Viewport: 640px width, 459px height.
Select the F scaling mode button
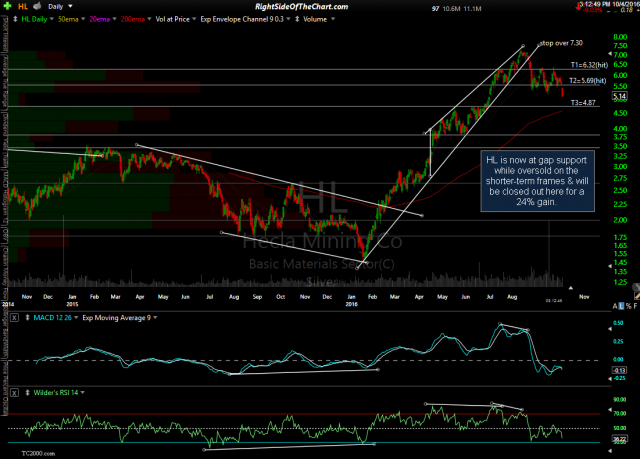635,306
